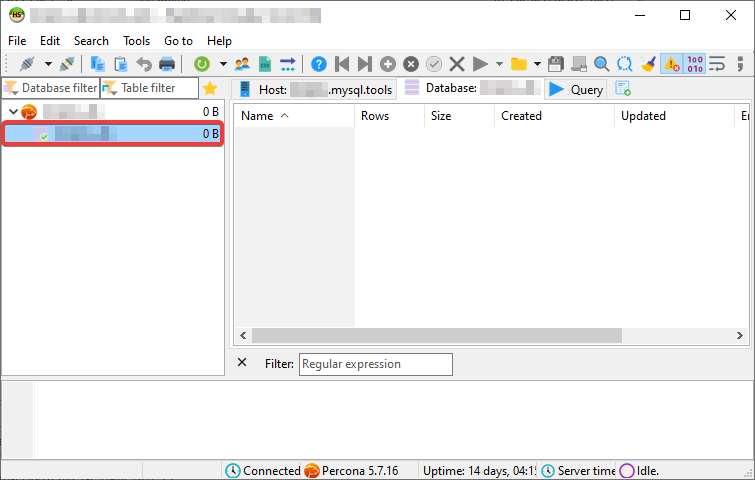Screen dimensions: 755x480
Task: Click the Print toolbar icon
Action: coord(167,64)
